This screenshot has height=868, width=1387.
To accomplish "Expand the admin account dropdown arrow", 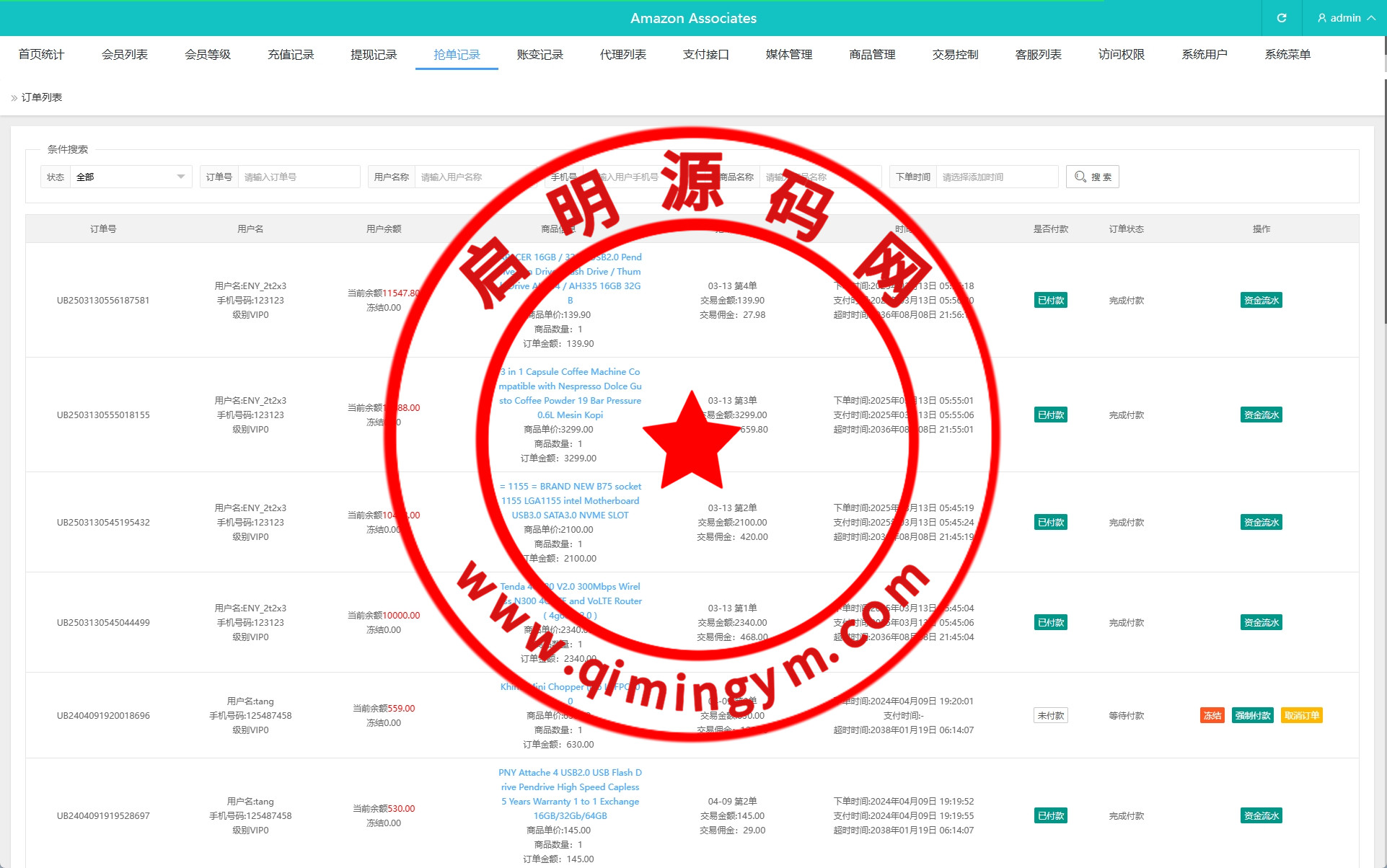I will pyautogui.click(x=1371, y=18).
